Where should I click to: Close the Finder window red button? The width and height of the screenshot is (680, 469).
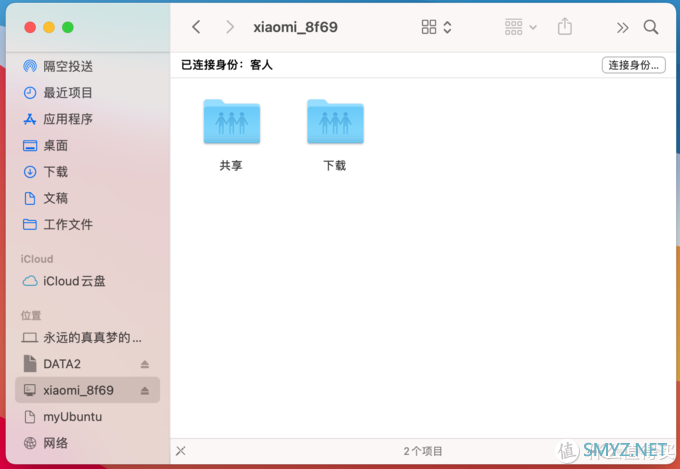tap(30, 28)
